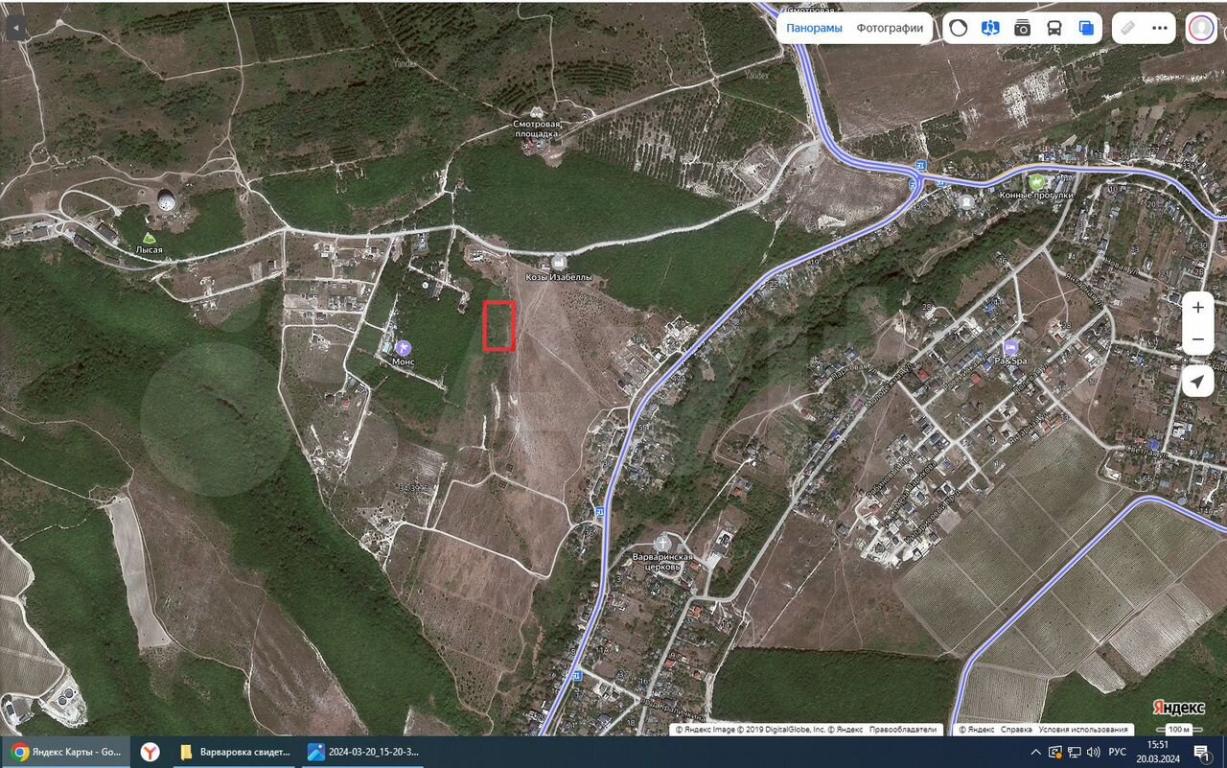Click the my location arrow button
The width and height of the screenshot is (1227, 768).
pos(1198,381)
